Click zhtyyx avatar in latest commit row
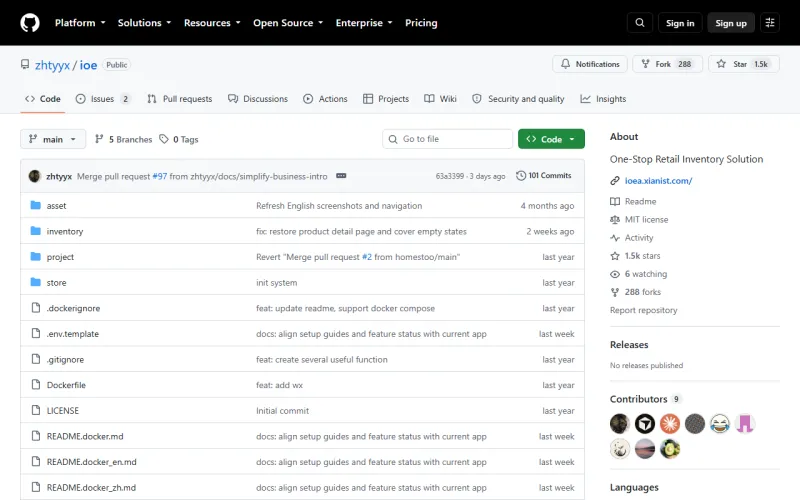 35,176
